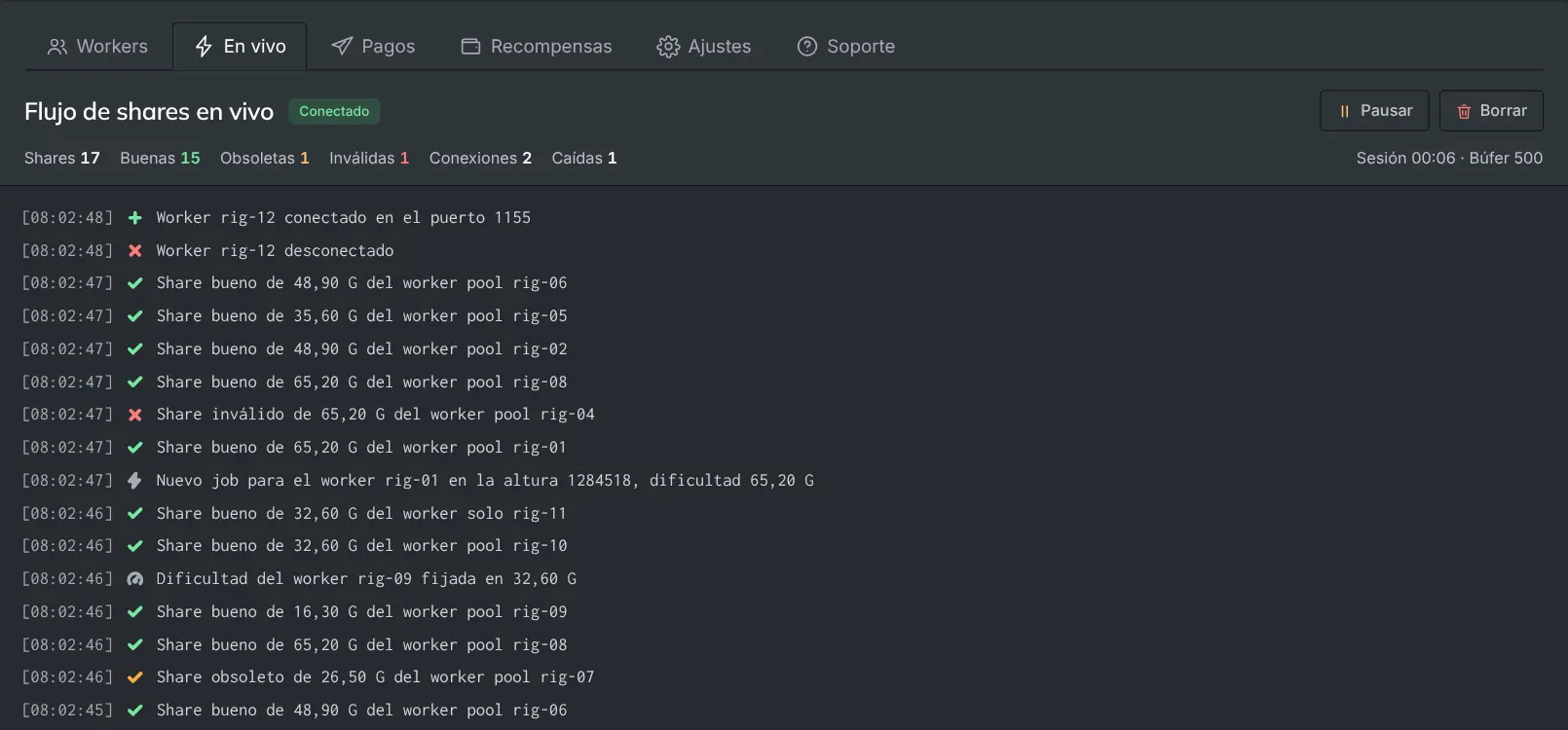Click the Conectado status badge
Viewport: 1568px width, 730px height.
334,112
